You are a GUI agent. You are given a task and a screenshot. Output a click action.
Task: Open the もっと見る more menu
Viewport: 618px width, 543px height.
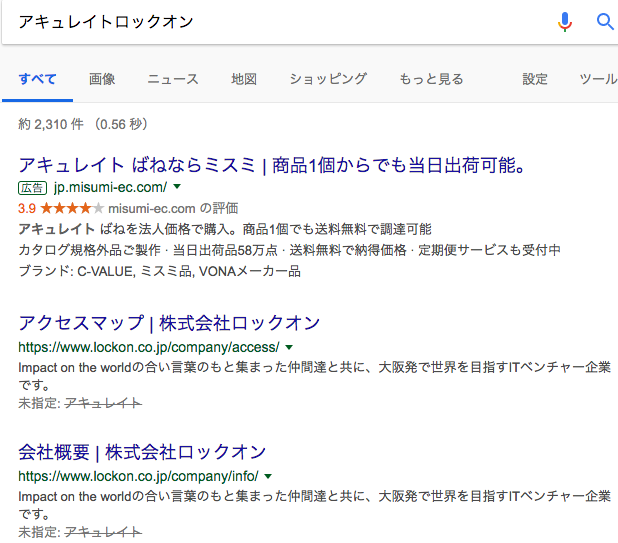pyautogui.click(x=431, y=79)
